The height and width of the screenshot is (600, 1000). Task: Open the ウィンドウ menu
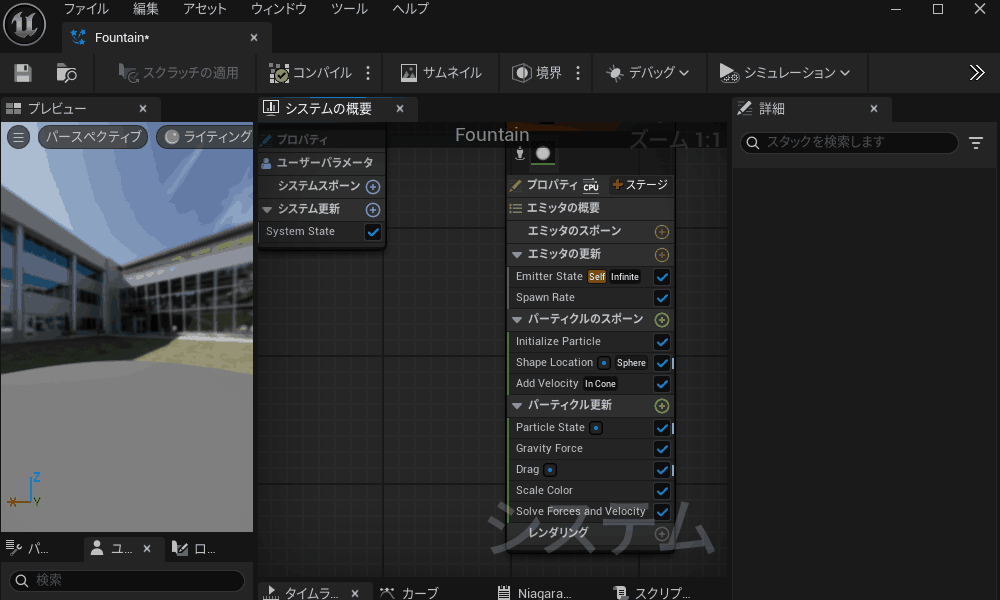pyautogui.click(x=278, y=9)
